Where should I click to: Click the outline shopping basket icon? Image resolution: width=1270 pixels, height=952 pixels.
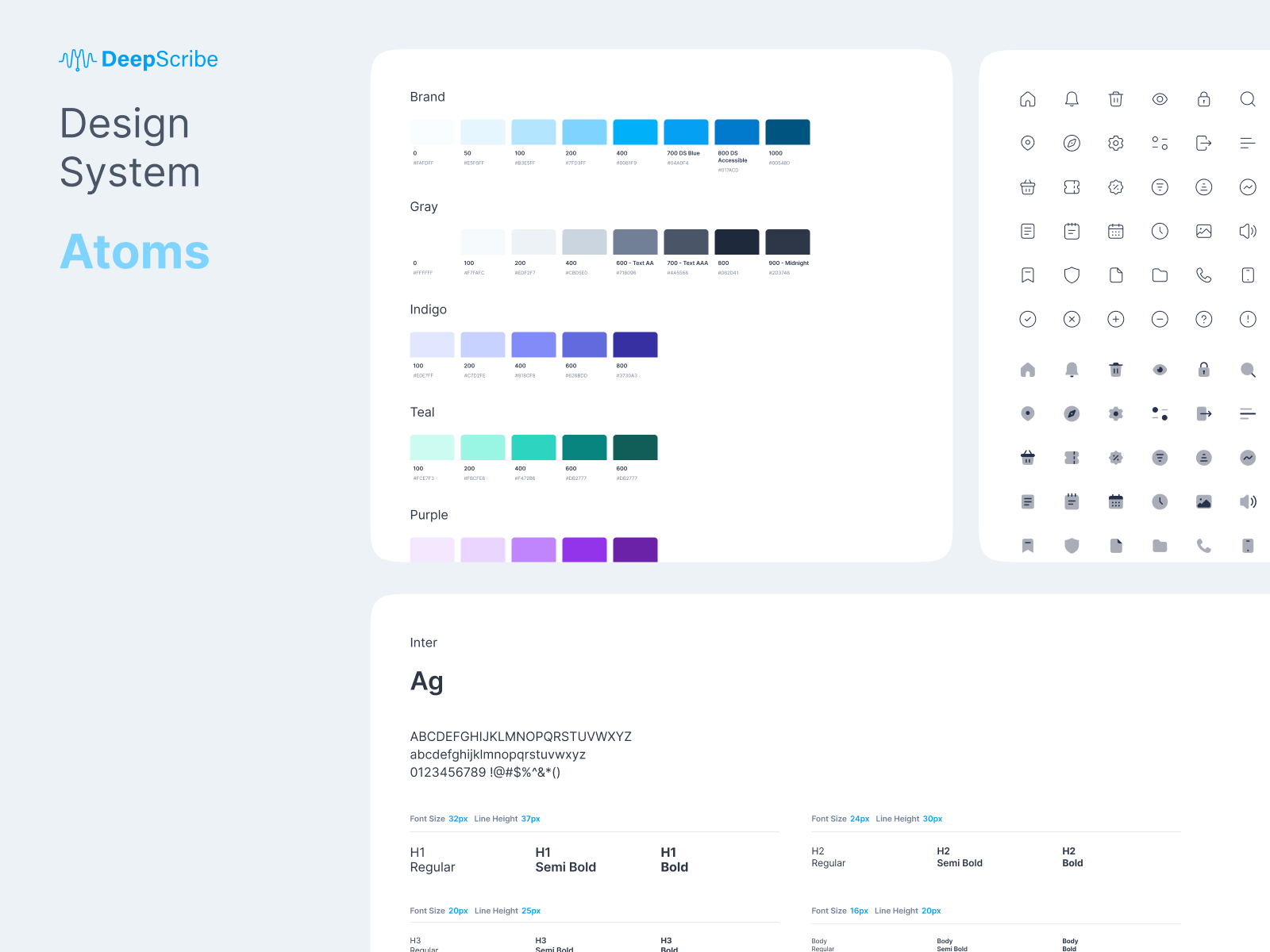click(1028, 187)
